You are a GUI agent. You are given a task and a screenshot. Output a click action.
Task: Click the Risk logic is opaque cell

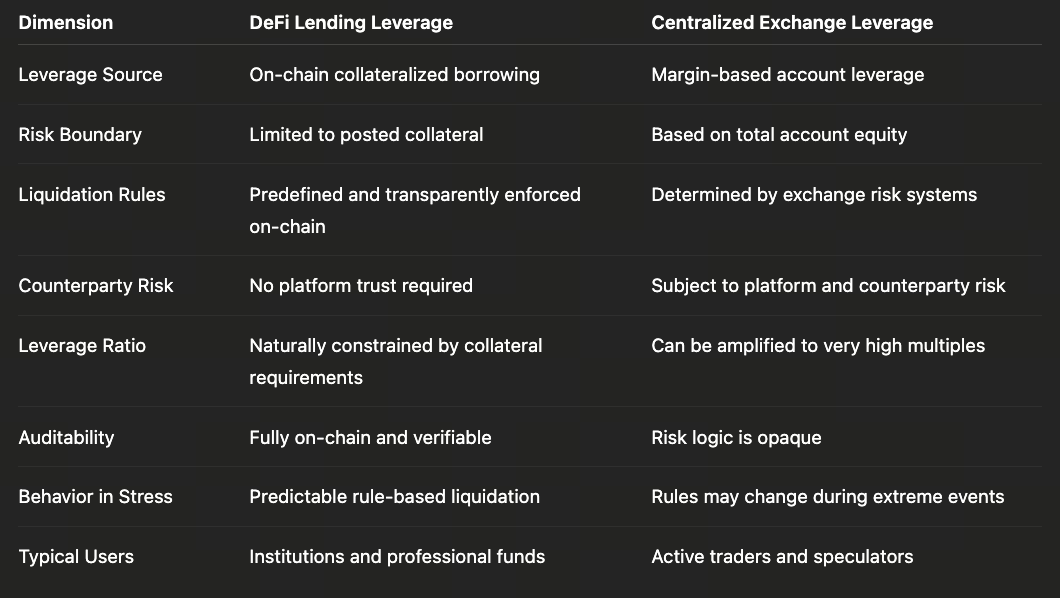736,437
